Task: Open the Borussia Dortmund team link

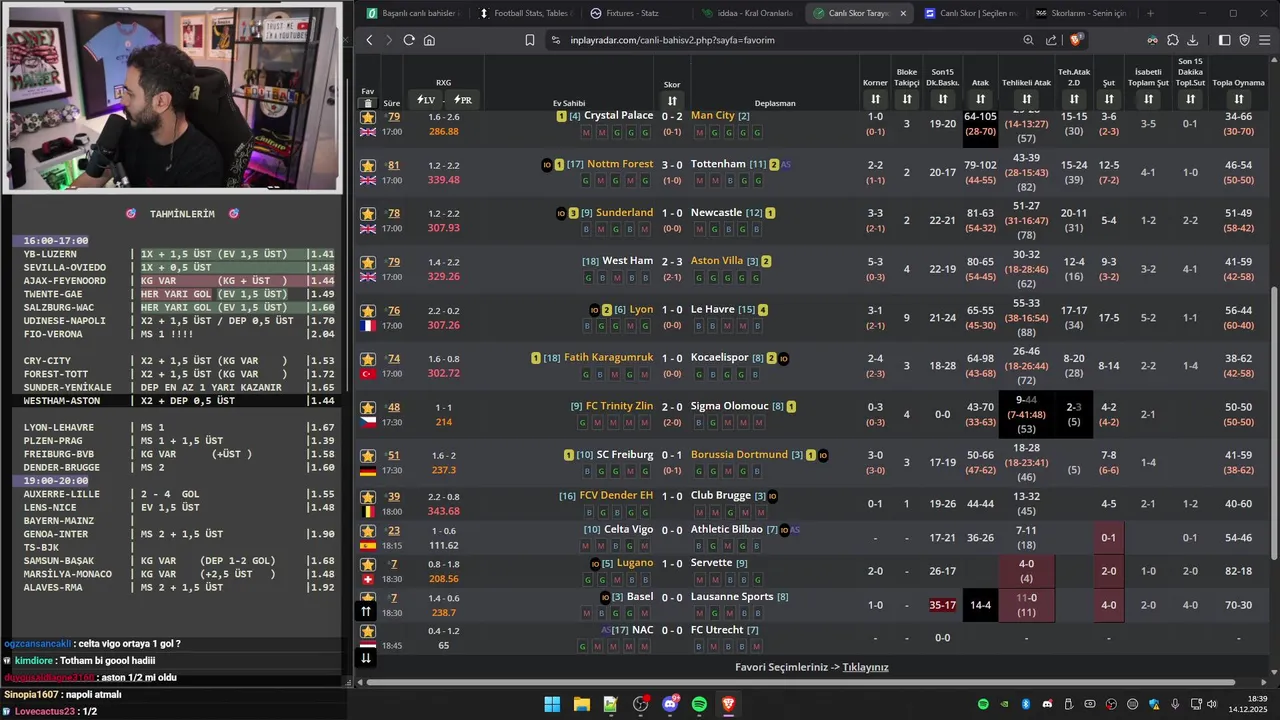Action: coord(739,455)
